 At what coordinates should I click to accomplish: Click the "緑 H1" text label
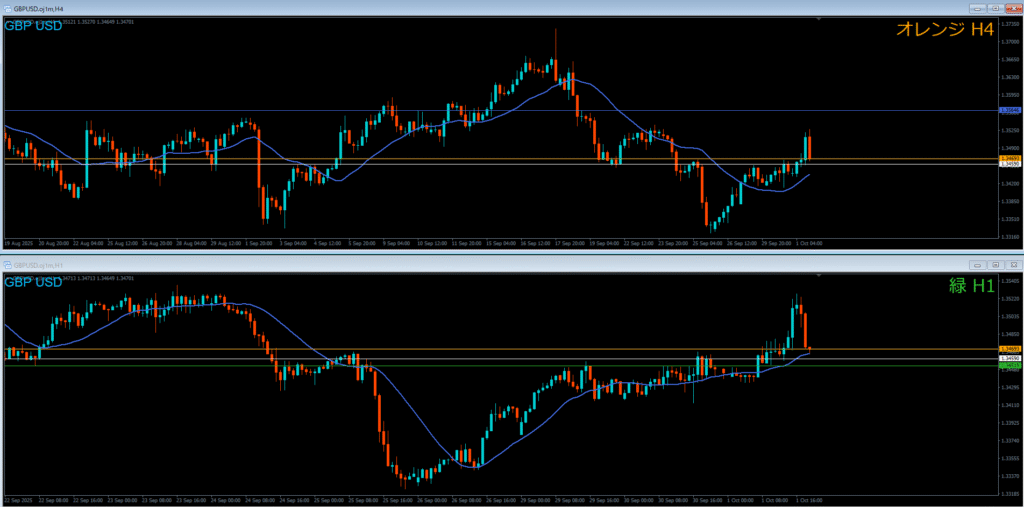point(971,285)
